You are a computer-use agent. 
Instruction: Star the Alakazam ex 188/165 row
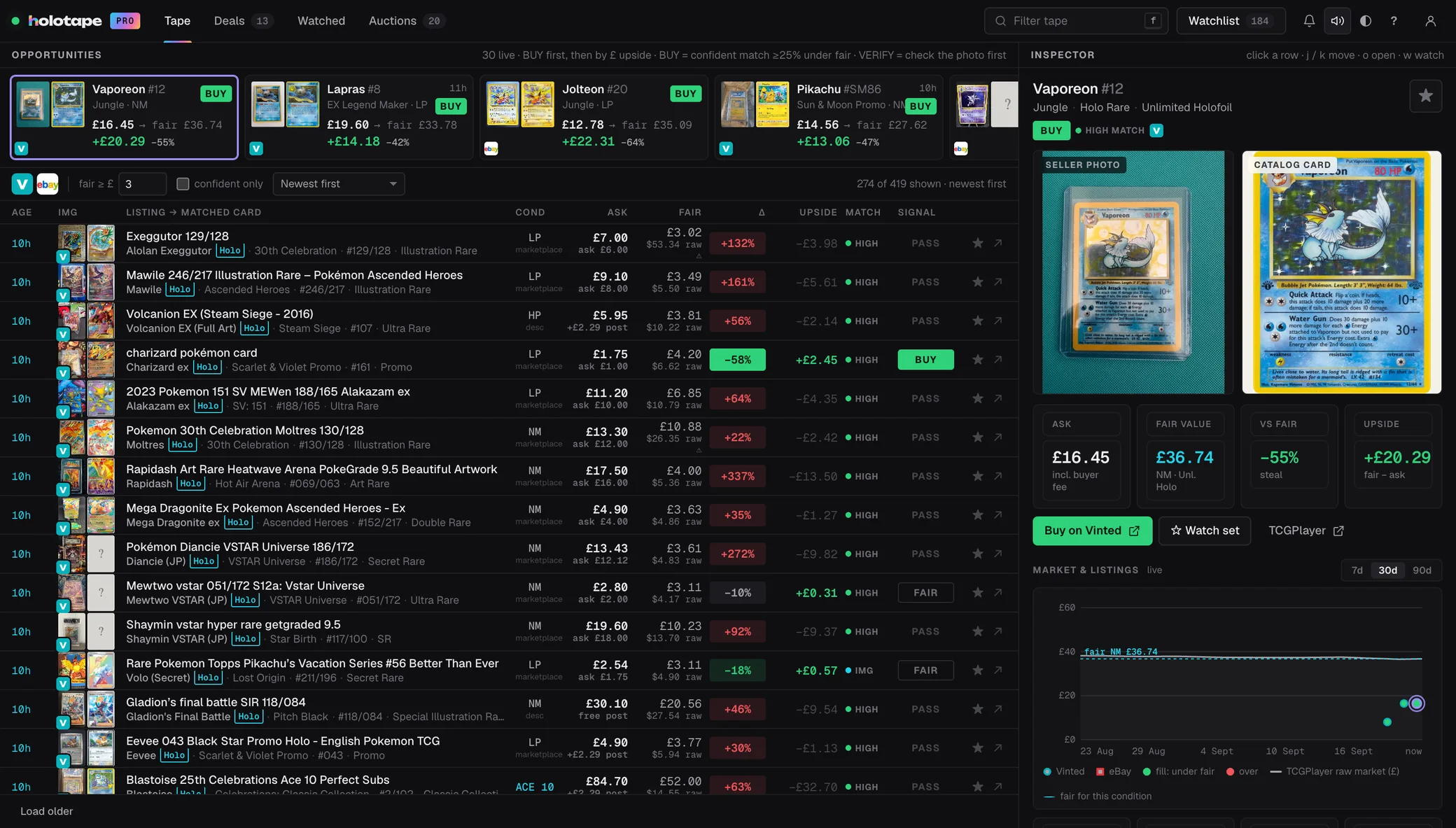[x=978, y=399]
